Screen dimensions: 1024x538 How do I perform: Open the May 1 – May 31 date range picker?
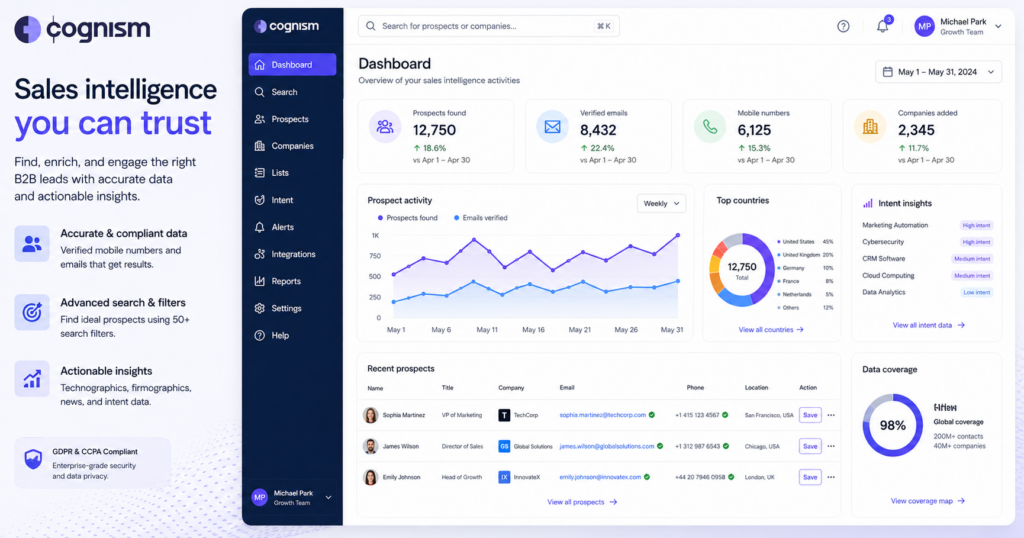[x=938, y=72]
